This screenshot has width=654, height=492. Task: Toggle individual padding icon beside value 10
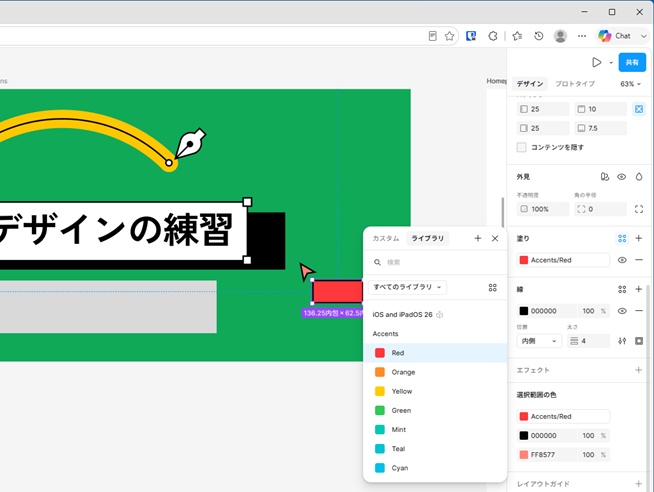(x=639, y=109)
